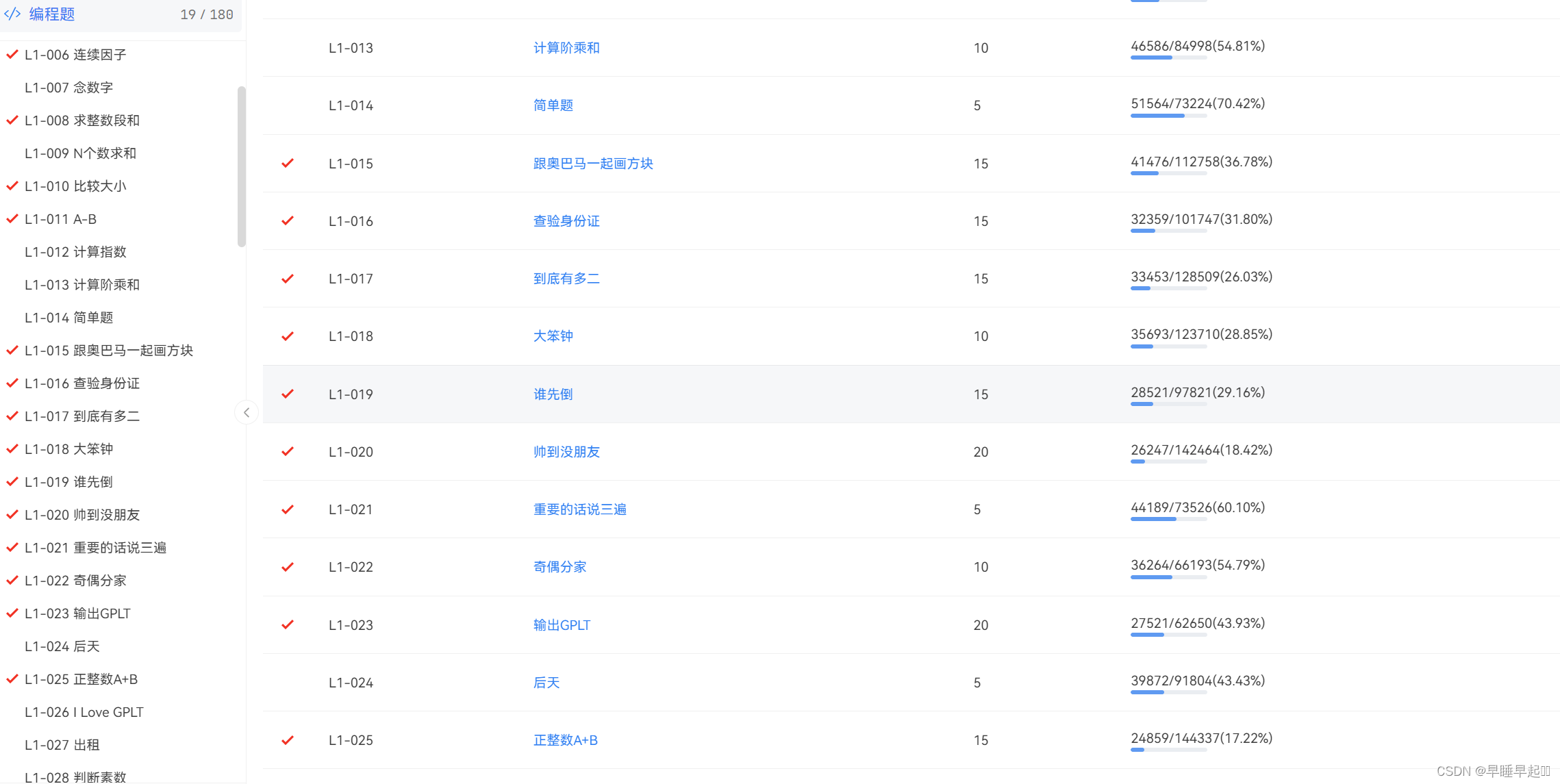Screen dimensions: 1560x784
Task: Click the pass-rate bar under 26247/142464(18.42%)
Action: point(1168,462)
